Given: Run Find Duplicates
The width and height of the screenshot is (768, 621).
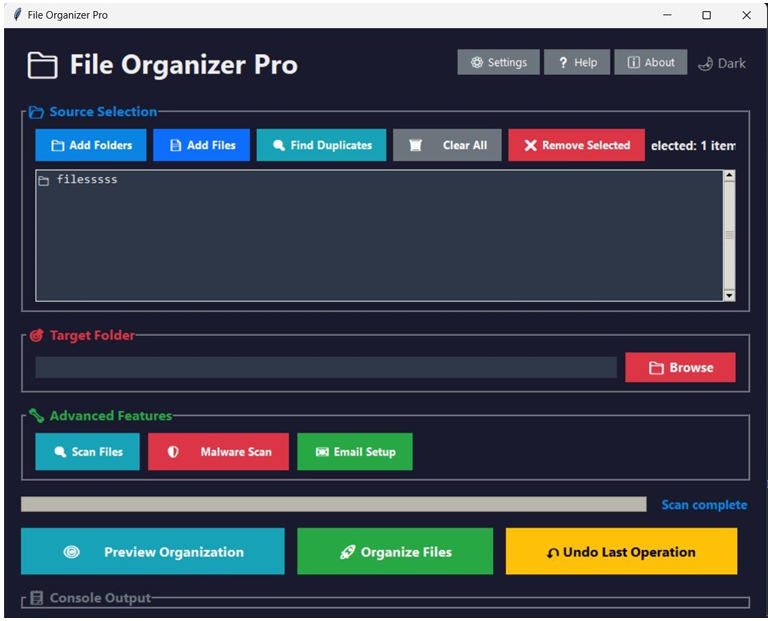Looking at the screenshot, I should (x=321, y=145).
